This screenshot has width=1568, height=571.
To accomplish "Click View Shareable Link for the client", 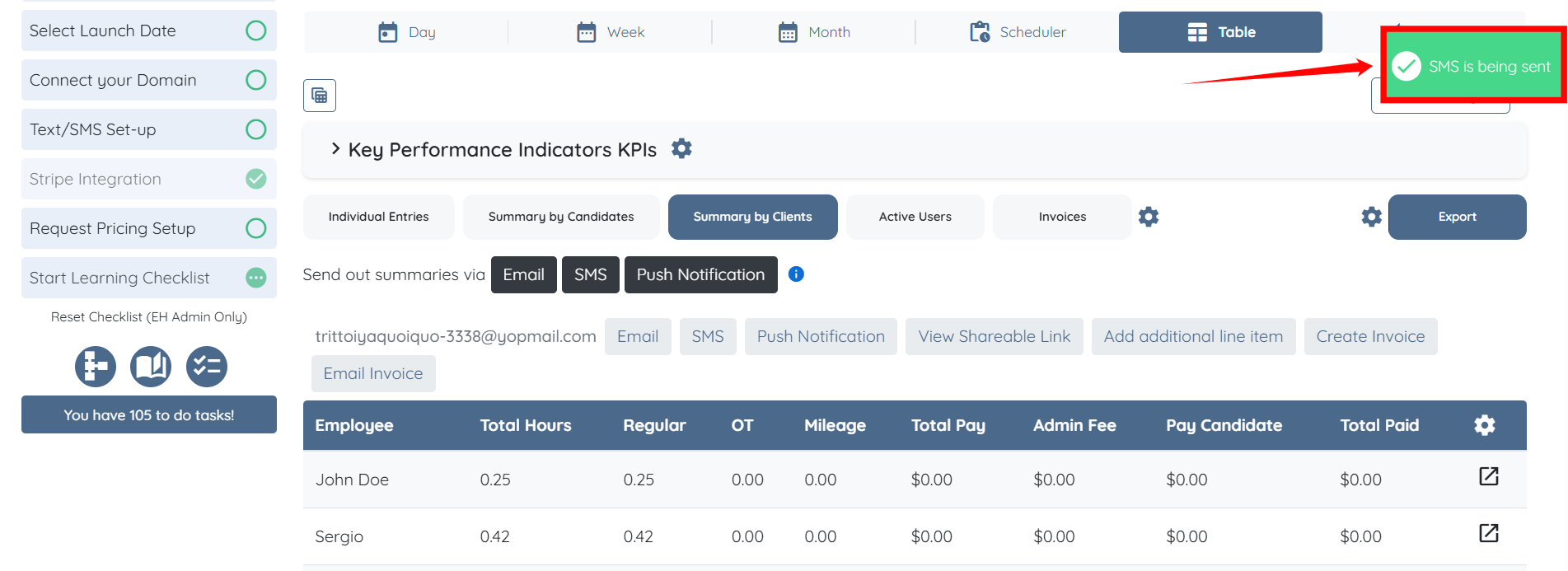I will [994, 336].
